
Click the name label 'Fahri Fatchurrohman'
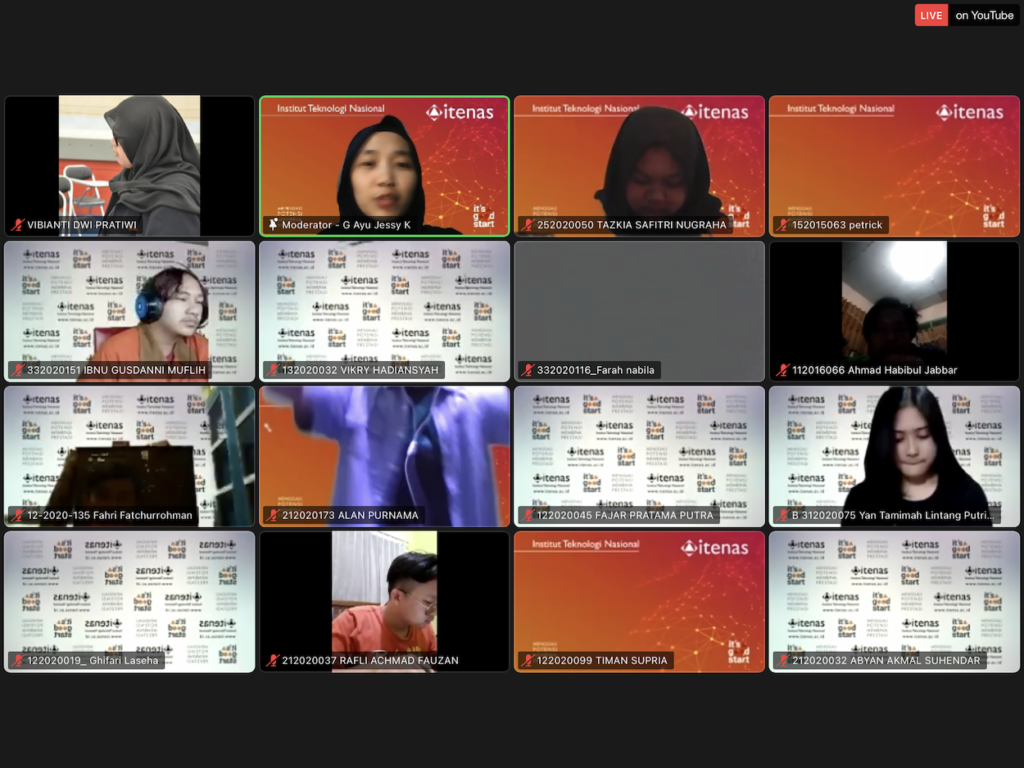[110, 515]
